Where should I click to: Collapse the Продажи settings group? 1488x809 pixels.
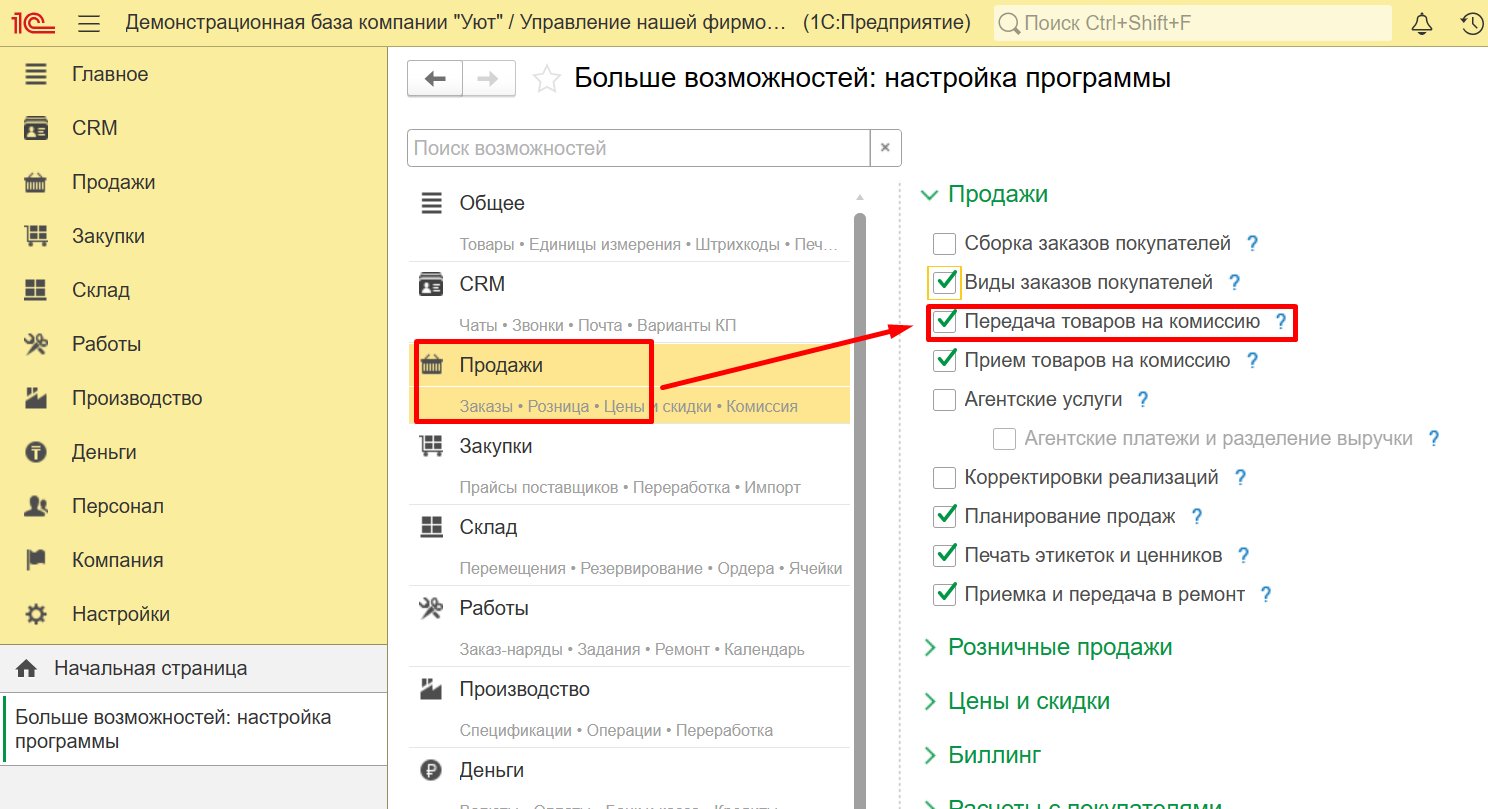click(930, 195)
